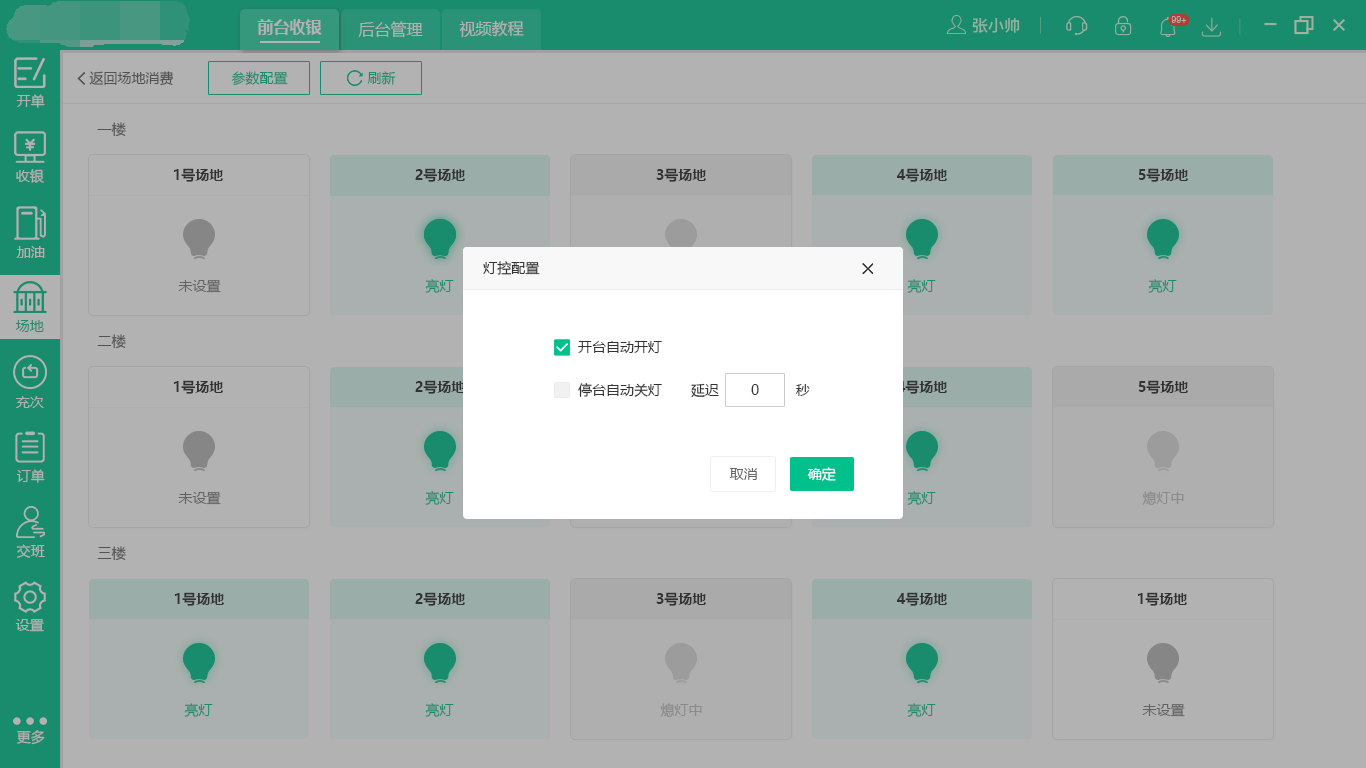
Task: Click the download icon in title bar
Action: [x=1211, y=26]
